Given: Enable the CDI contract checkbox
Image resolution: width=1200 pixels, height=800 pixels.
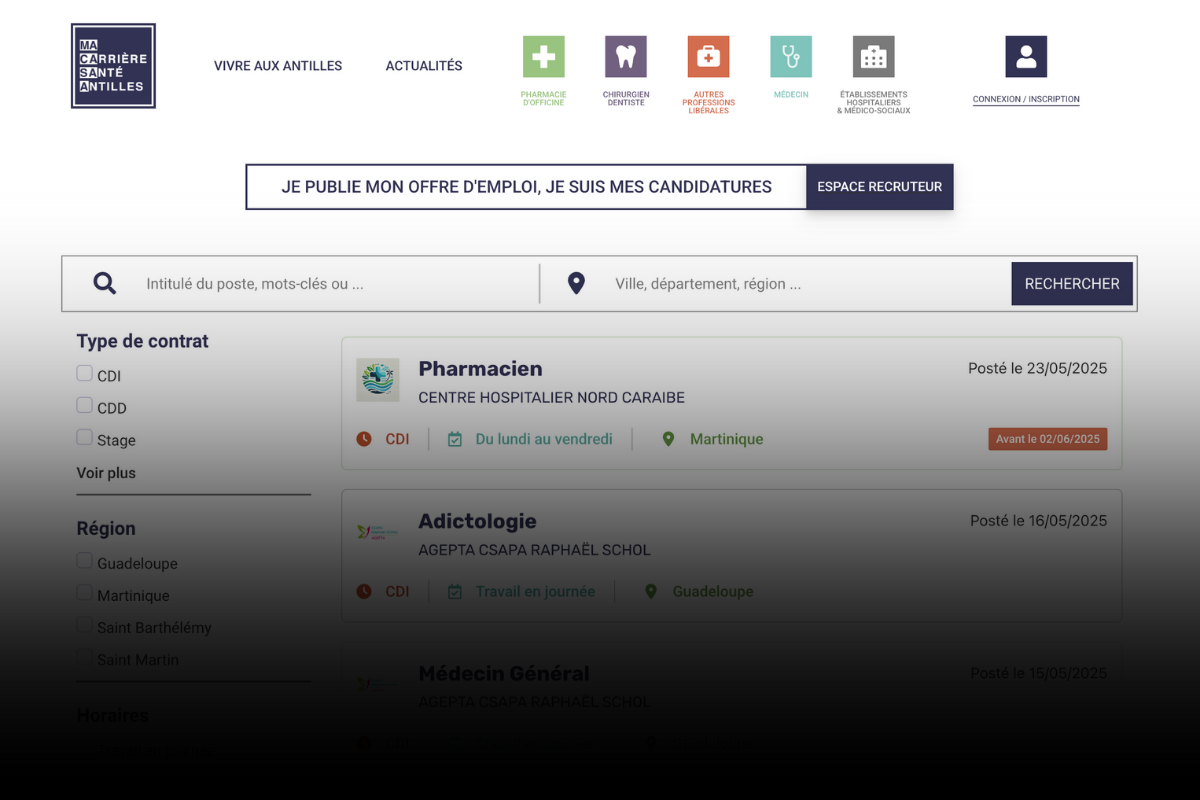Looking at the screenshot, I should [x=85, y=374].
